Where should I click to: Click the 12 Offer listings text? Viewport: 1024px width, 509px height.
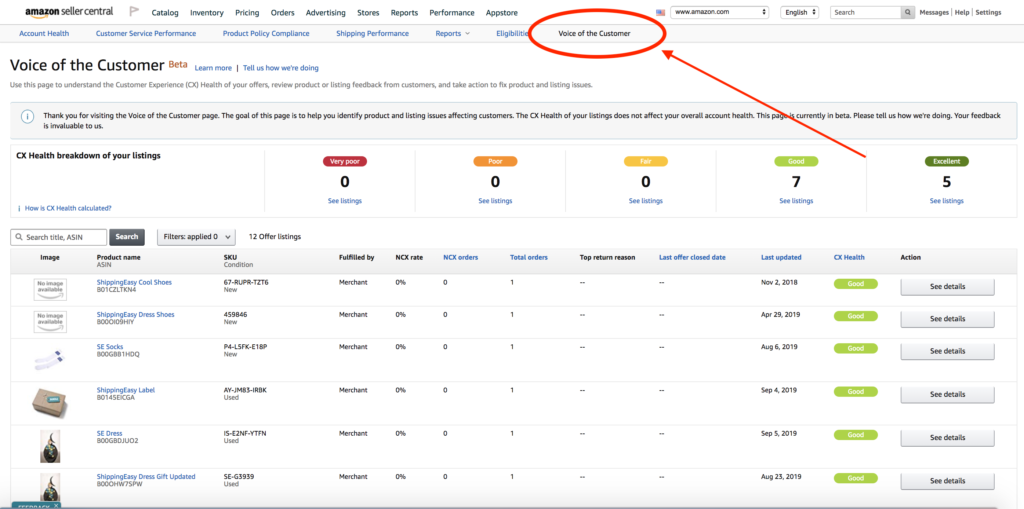click(275, 237)
